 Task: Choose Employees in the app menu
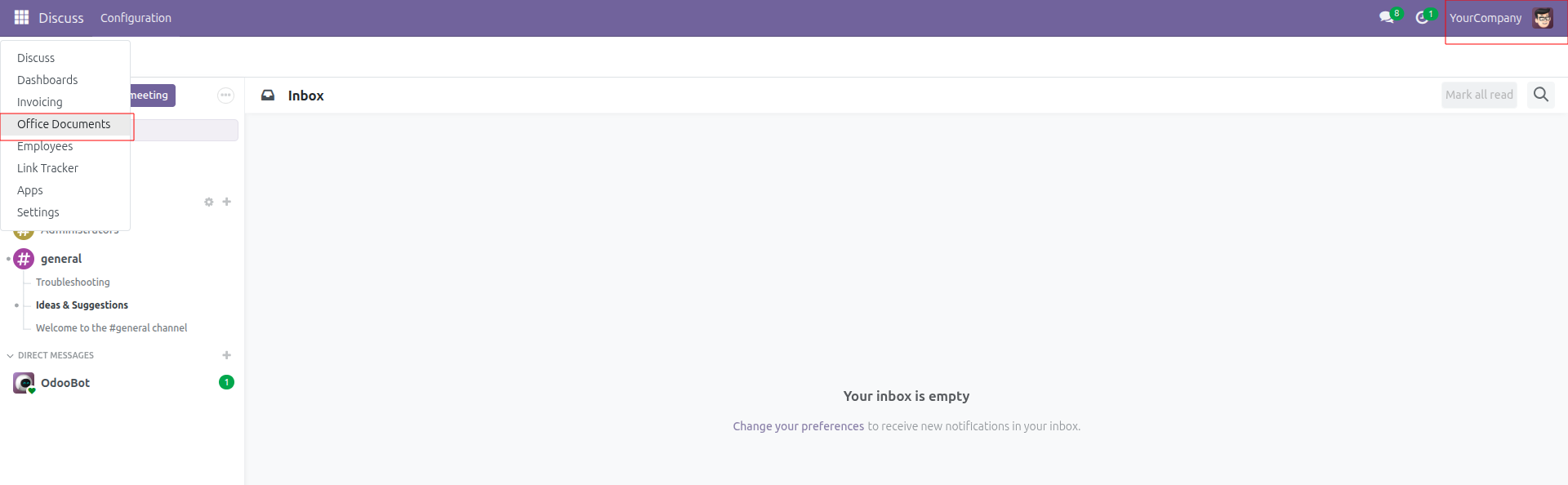point(45,146)
